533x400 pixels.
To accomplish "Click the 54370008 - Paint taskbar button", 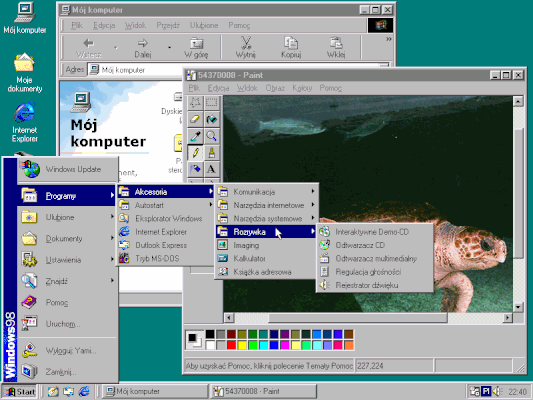I will pos(263,392).
